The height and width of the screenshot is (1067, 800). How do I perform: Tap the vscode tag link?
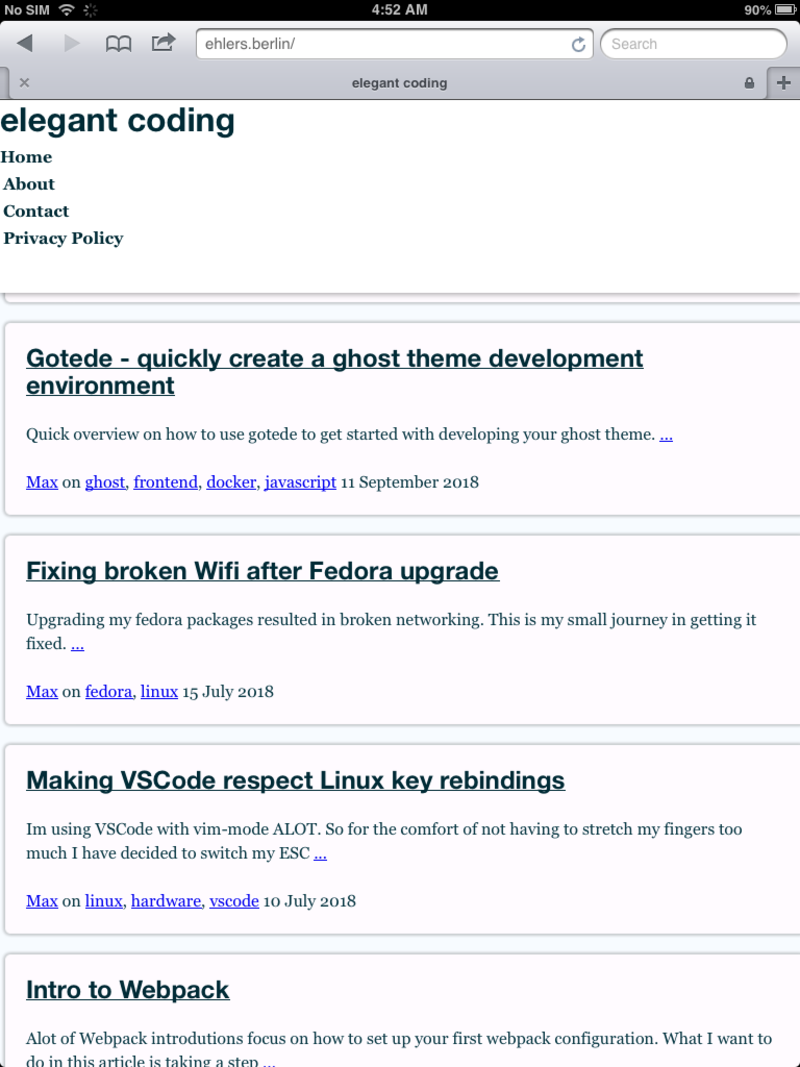click(x=234, y=901)
